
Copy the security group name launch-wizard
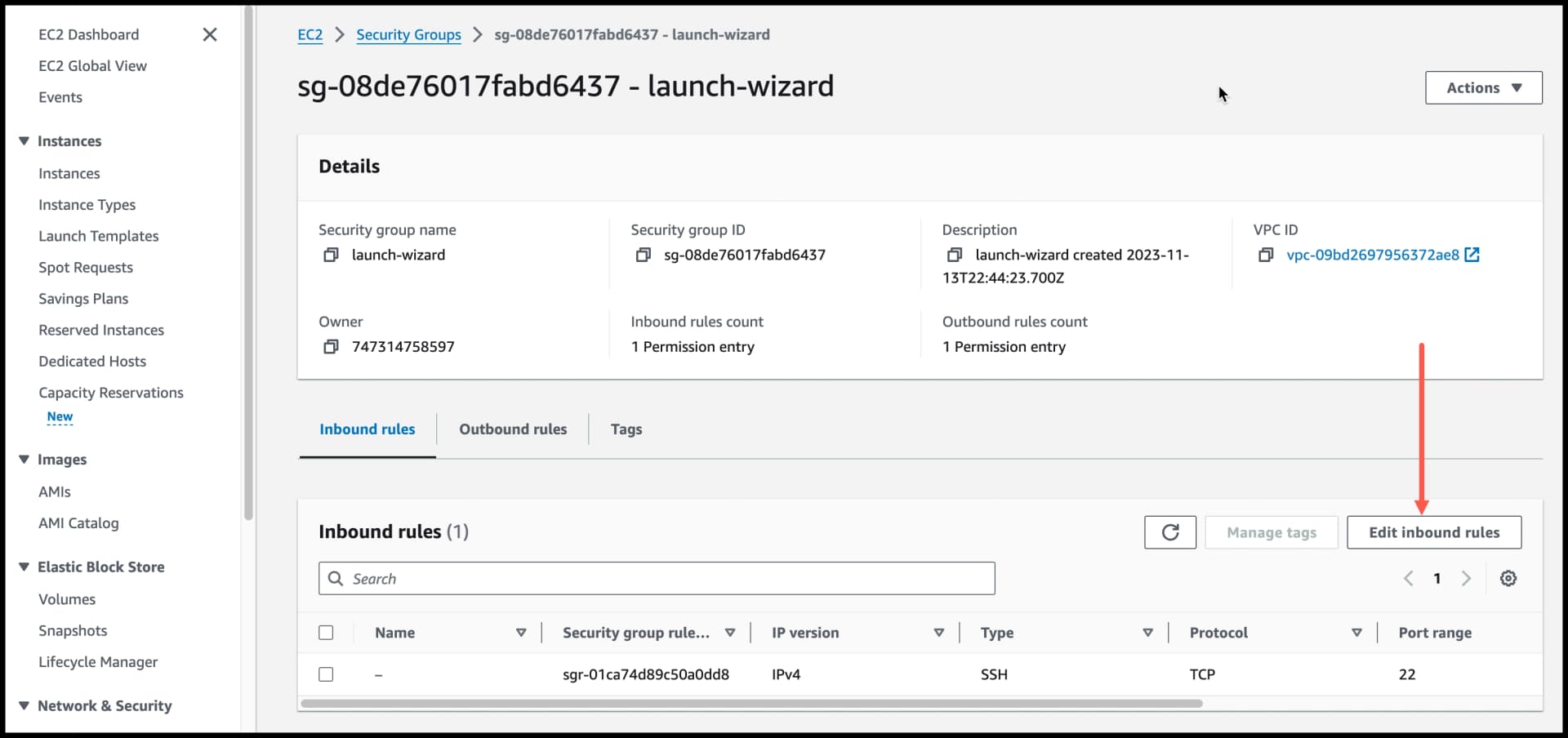tap(332, 255)
